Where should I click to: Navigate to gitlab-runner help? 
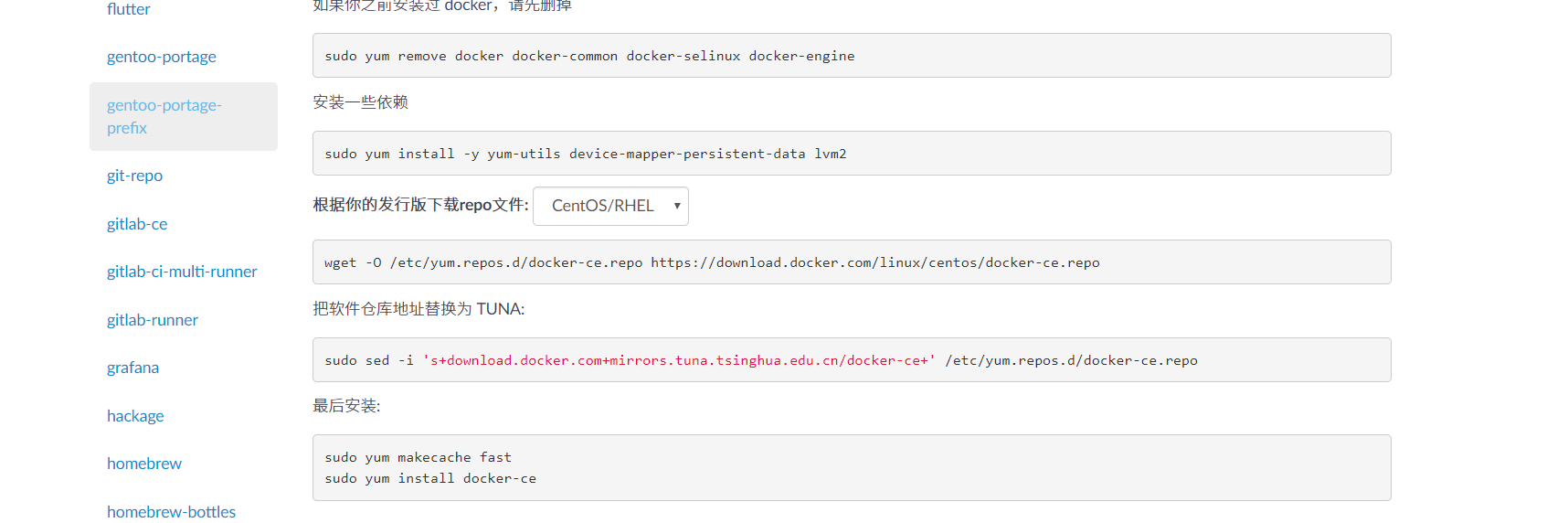[x=153, y=320]
